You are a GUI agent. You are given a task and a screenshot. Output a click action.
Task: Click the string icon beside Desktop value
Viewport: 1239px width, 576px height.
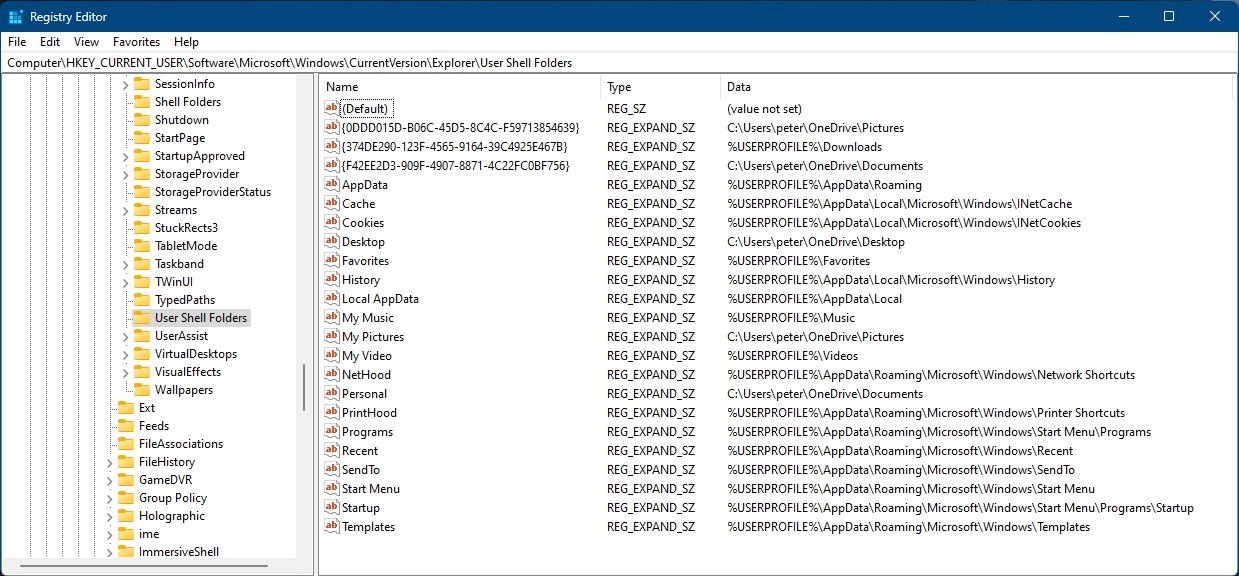(332, 241)
